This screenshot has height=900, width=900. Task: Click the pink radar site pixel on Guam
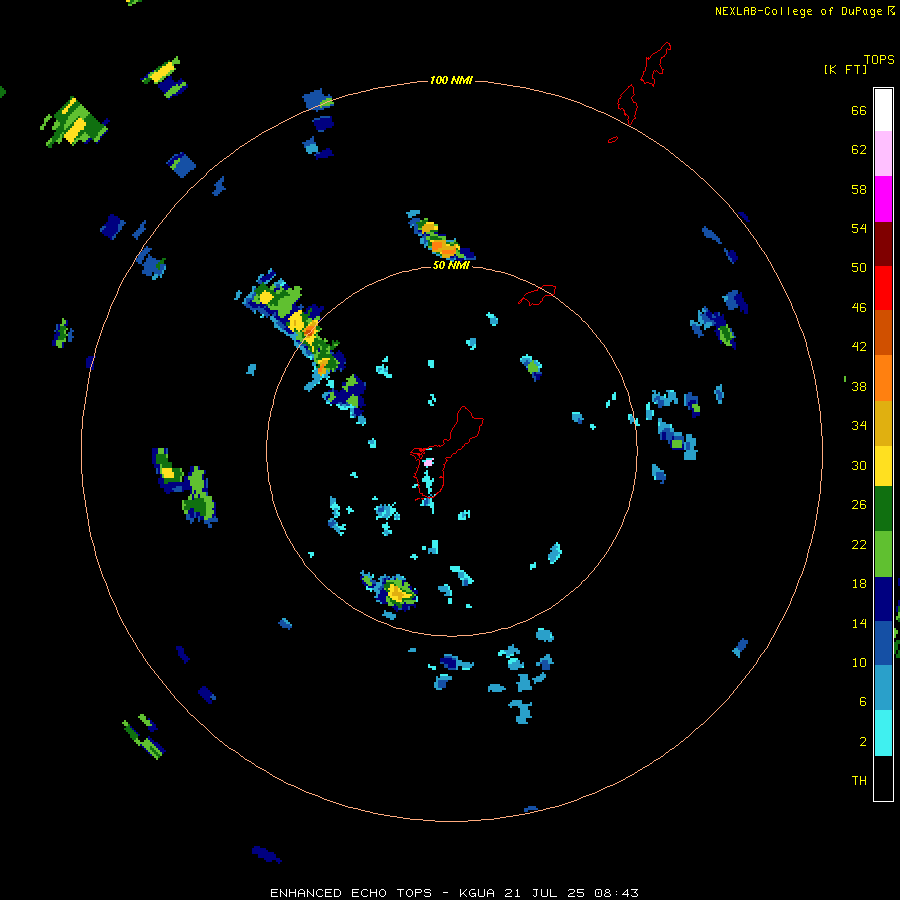(428, 461)
